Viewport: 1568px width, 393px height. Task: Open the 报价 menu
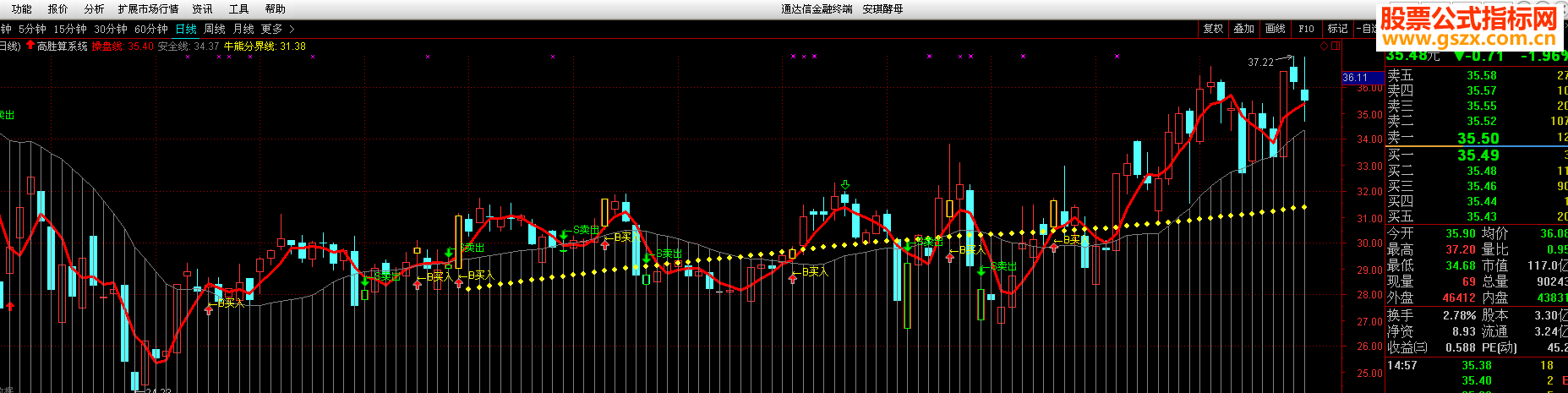click(x=57, y=8)
